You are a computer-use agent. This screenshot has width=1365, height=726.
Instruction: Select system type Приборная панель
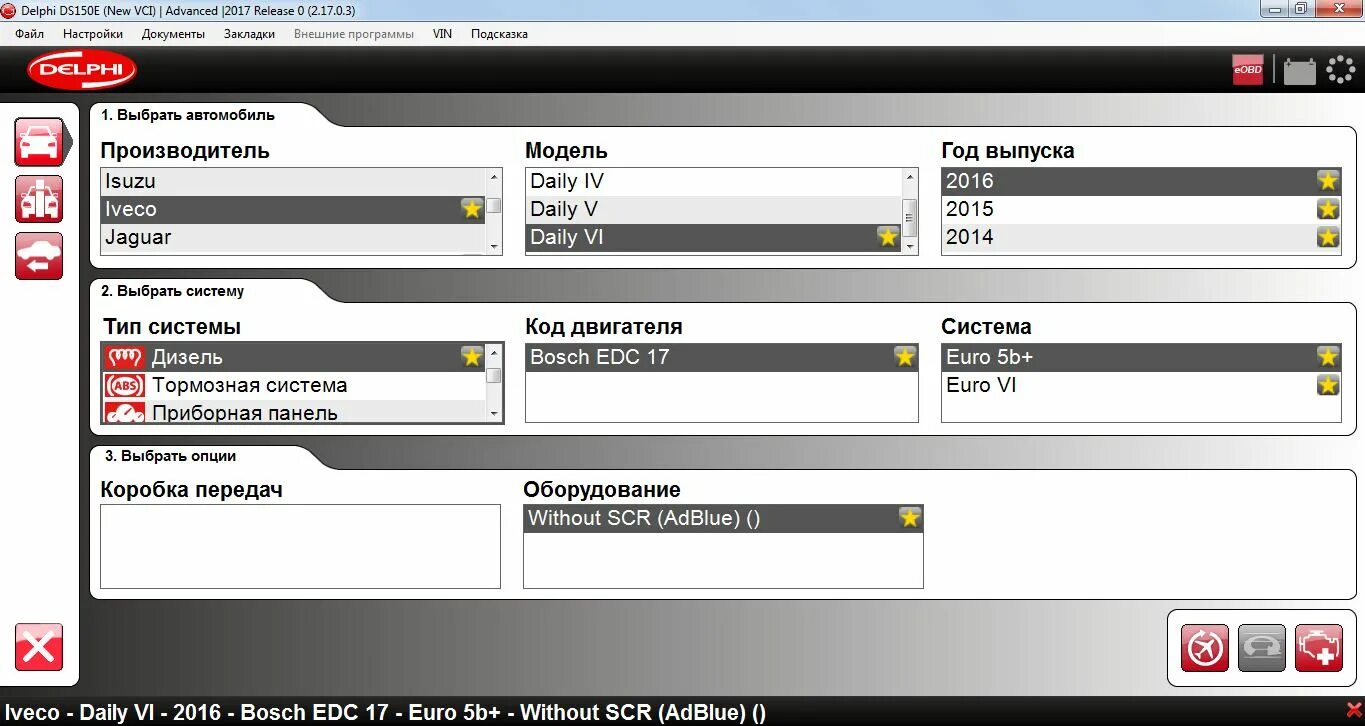point(294,412)
